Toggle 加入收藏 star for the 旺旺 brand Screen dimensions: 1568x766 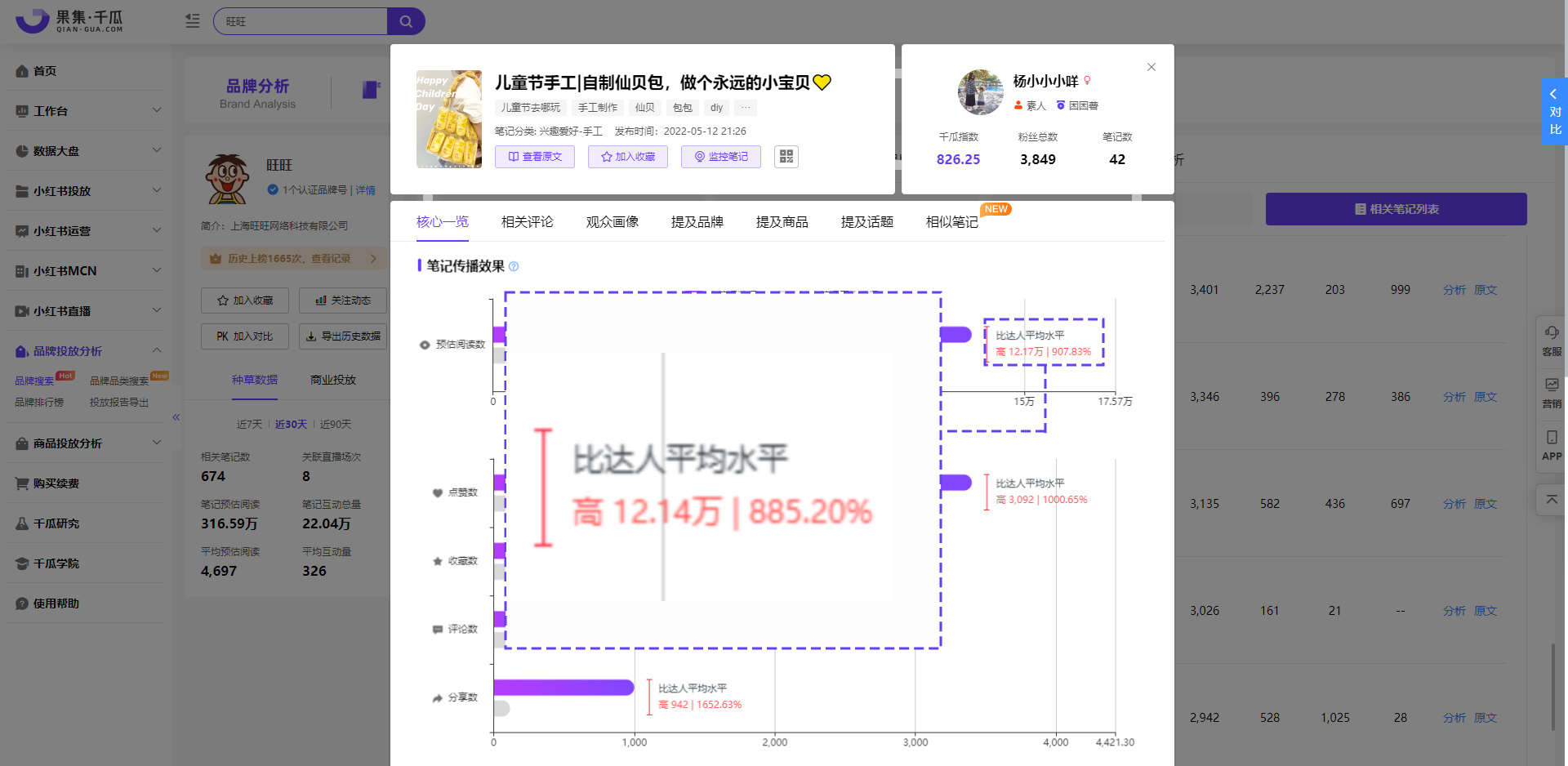(x=244, y=300)
